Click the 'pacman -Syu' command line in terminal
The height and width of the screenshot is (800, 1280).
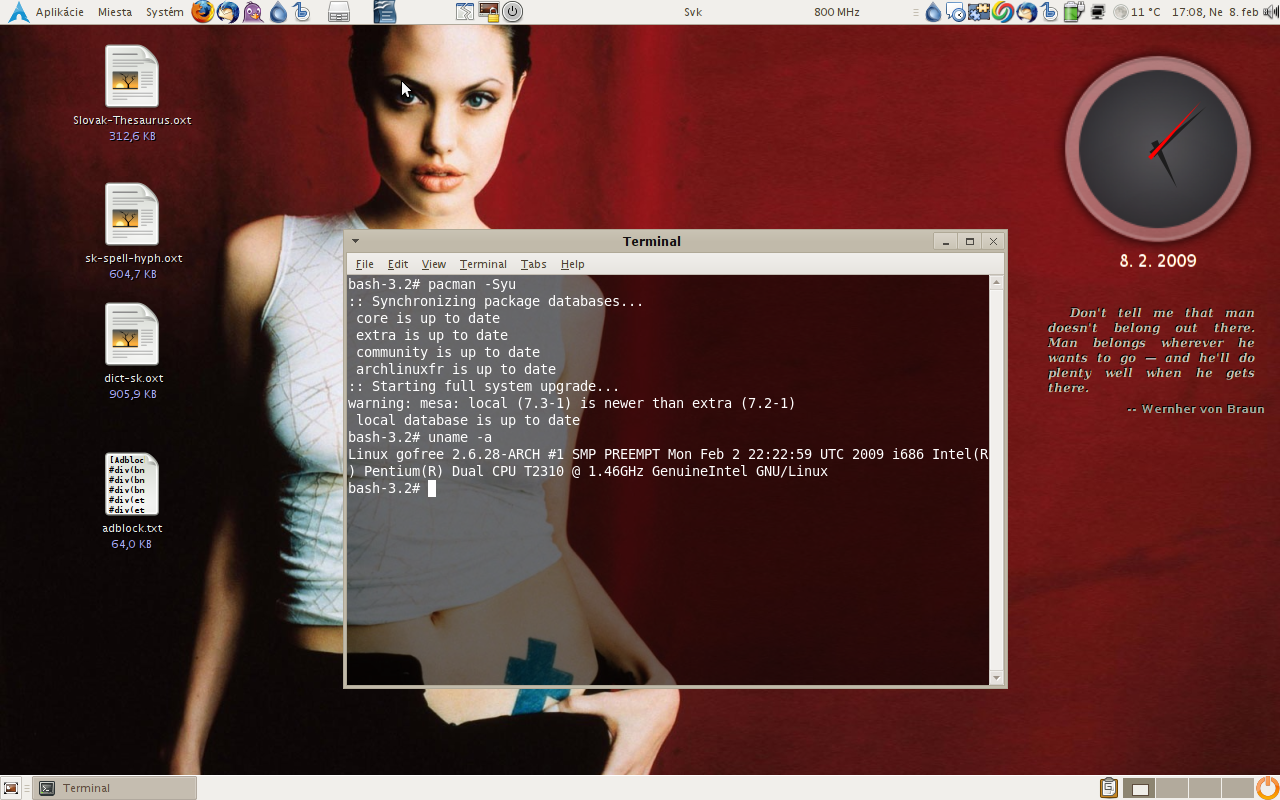(432, 285)
